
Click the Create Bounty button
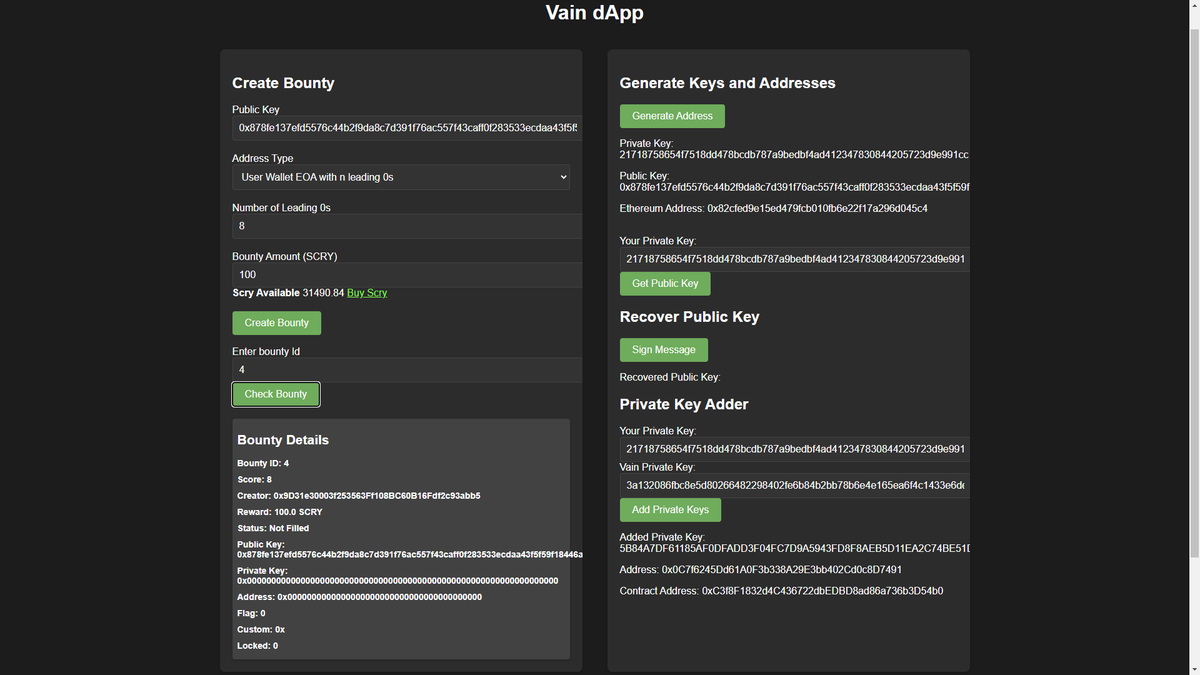point(277,323)
